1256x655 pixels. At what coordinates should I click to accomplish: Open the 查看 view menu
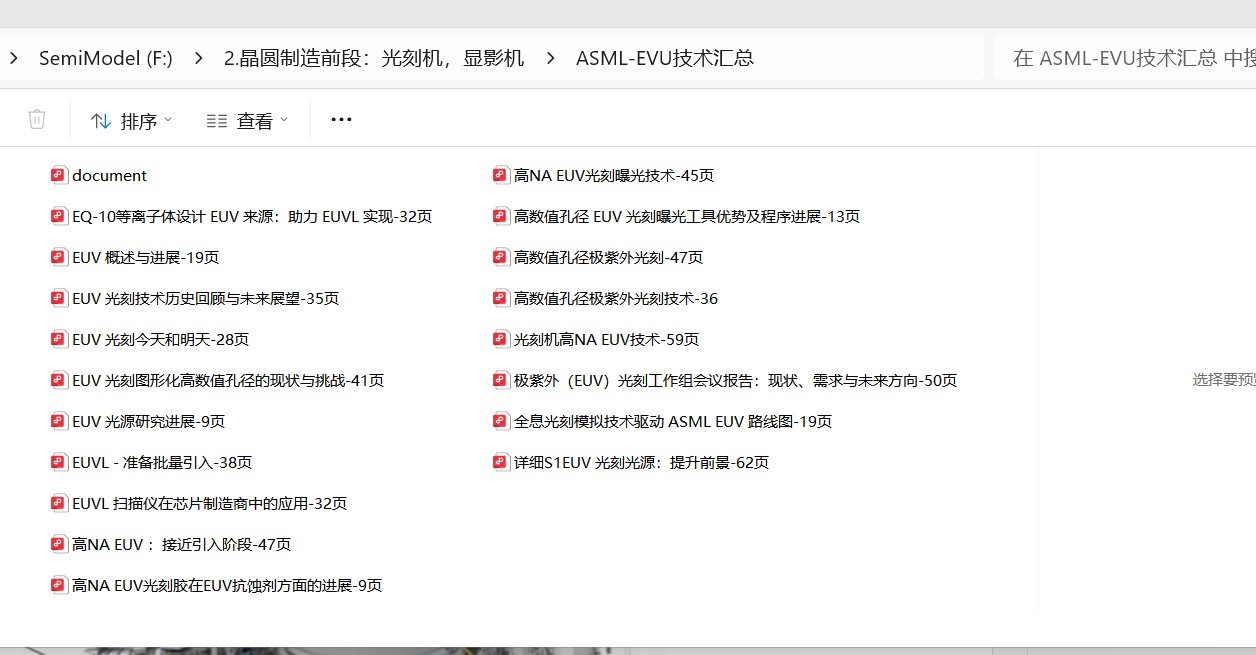[256, 119]
